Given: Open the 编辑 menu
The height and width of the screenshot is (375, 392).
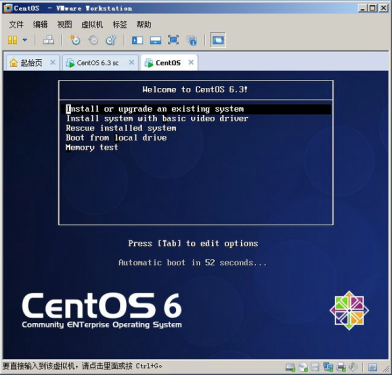Looking at the screenshot, I should (x=40, y=24).
